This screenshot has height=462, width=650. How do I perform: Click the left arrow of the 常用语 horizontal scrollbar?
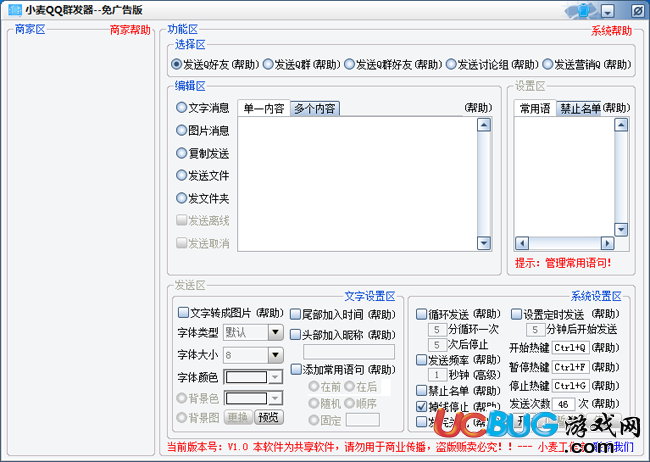pyautogui.click(x=522, y=243)
